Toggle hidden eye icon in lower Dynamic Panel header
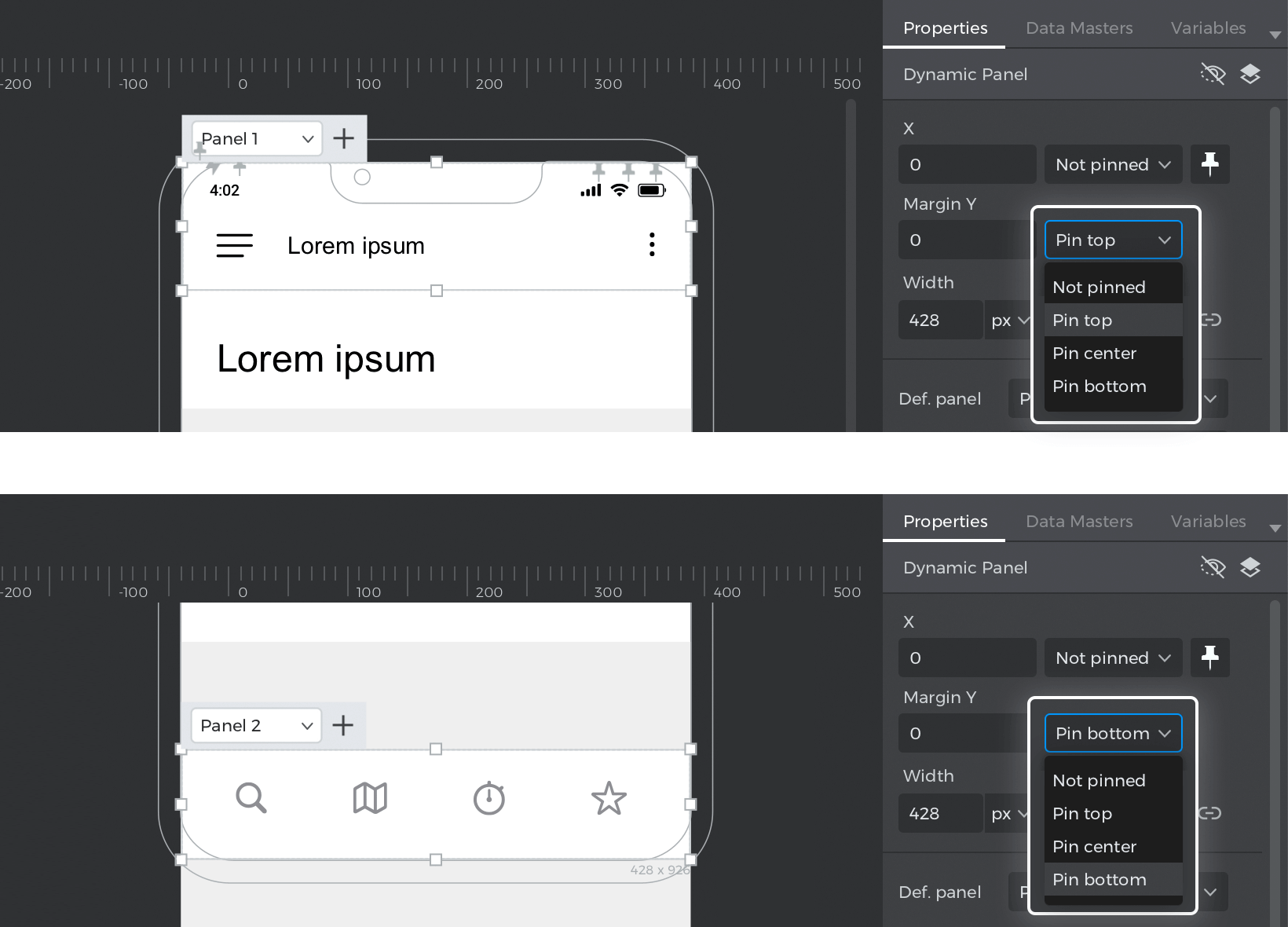Viewport: 1288px width, 927px height. [x=1213, y=567]
